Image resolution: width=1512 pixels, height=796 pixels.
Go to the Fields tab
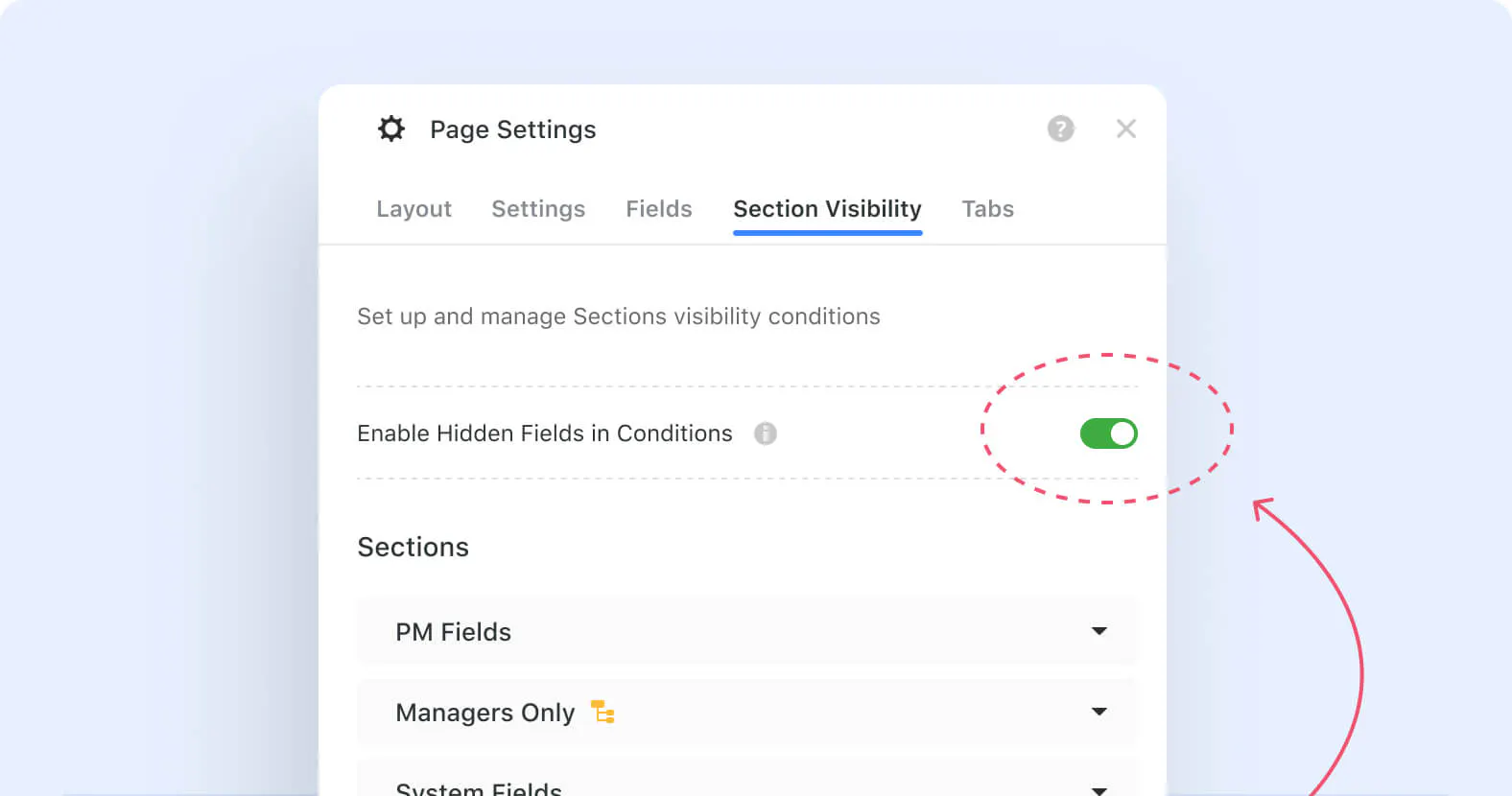(x=659, y=209)
